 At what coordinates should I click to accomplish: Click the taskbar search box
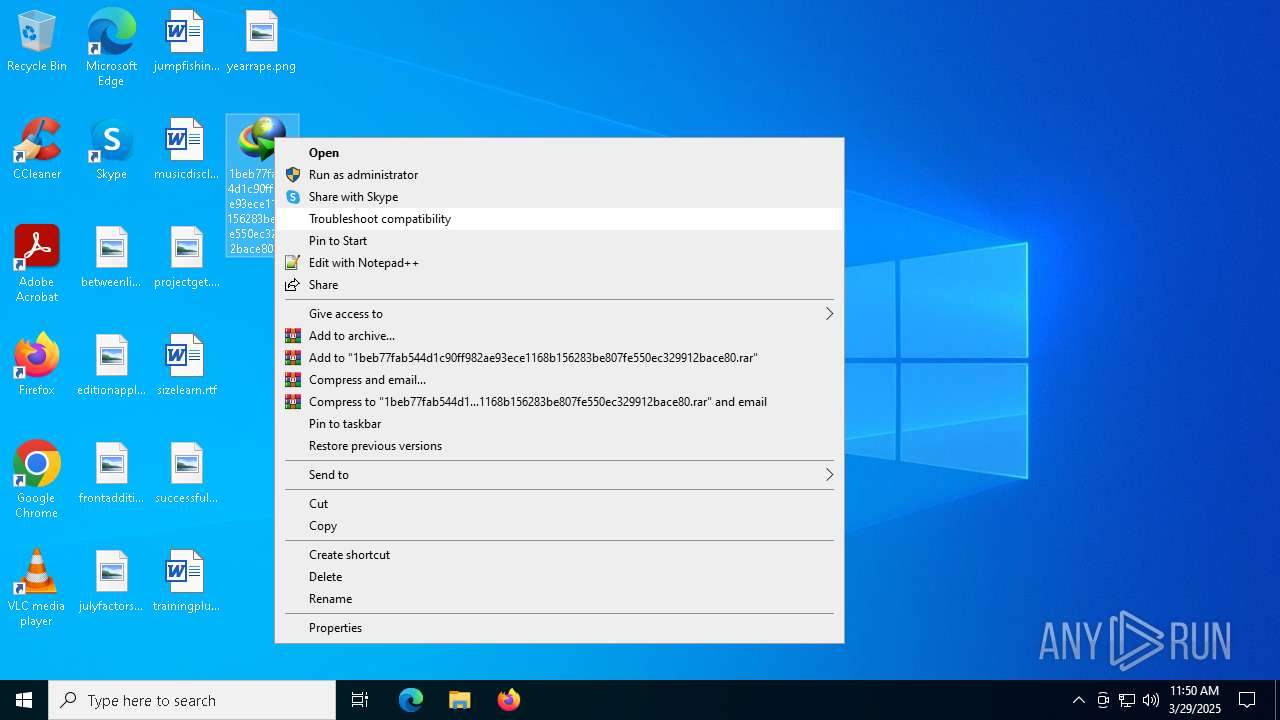tap(192, 700)
